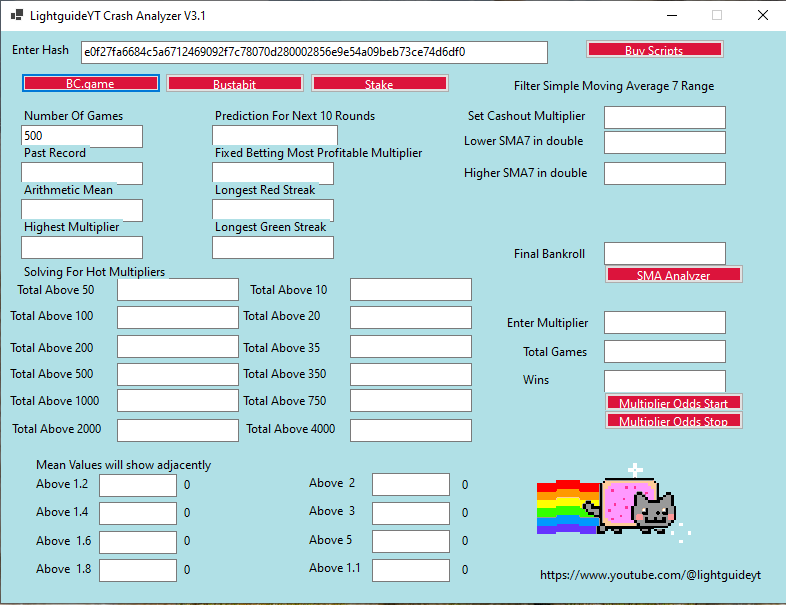Viewport: 786px width, 605px height.
Task: Select the BC.game button
Action: click(x=90, y=83)
